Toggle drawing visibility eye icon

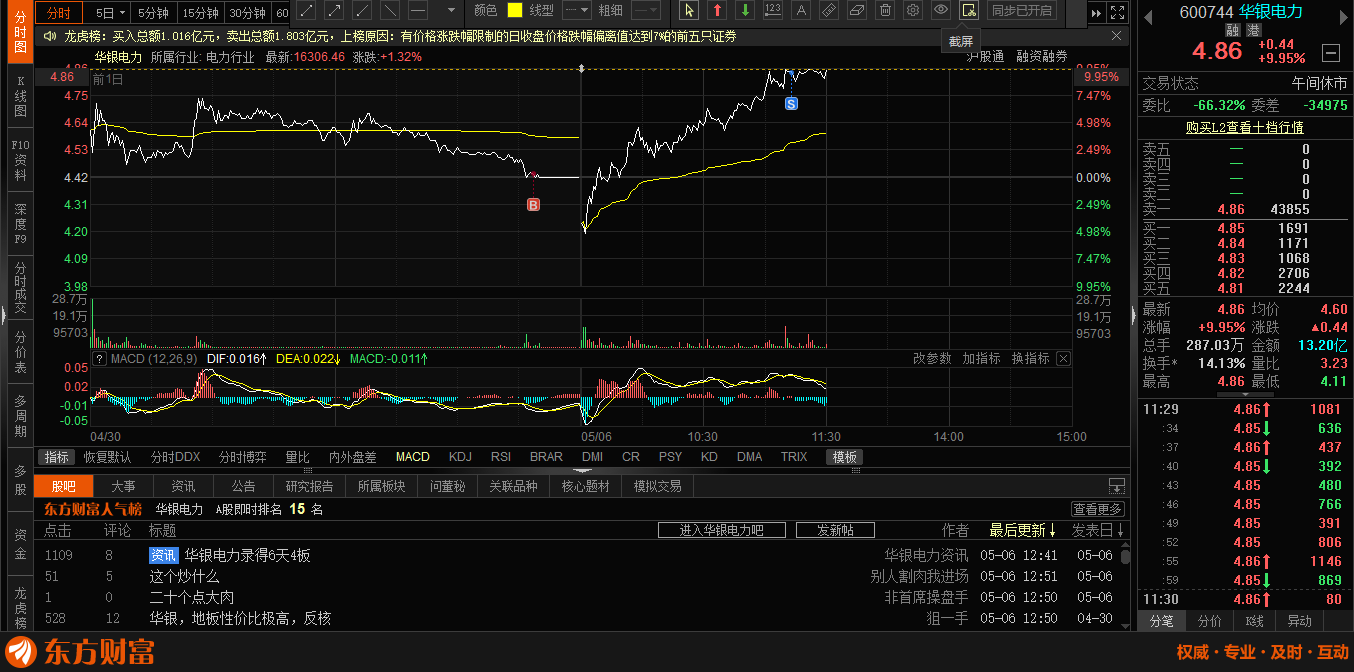[x=941, y=10]
